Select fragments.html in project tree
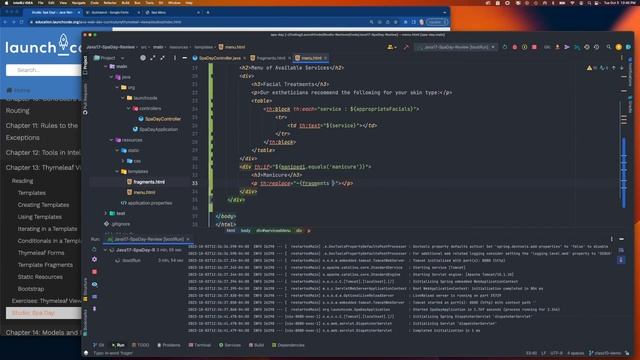 click(146, 182)
